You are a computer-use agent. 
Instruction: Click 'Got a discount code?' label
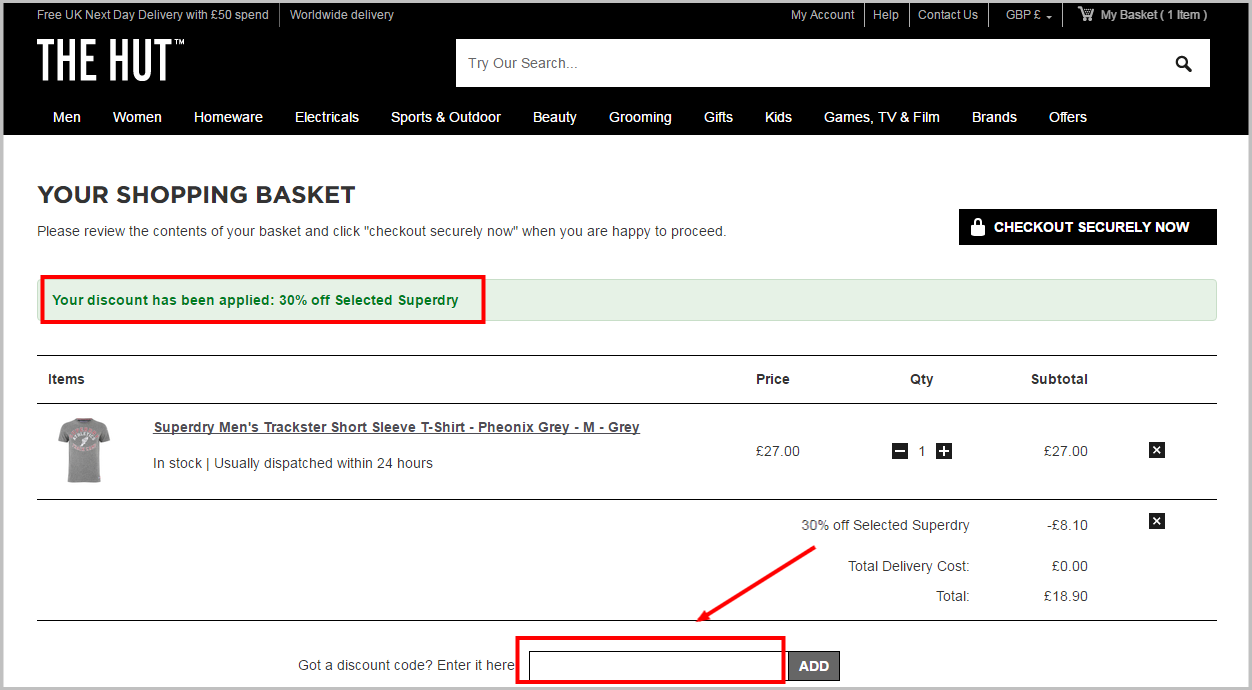pos(407,665)
